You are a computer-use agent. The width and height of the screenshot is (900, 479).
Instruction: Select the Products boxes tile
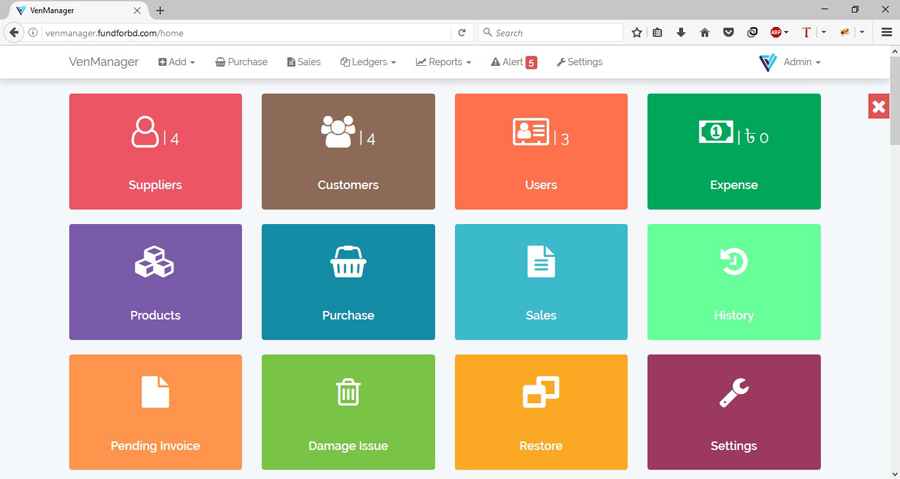(x=155, y=282)
